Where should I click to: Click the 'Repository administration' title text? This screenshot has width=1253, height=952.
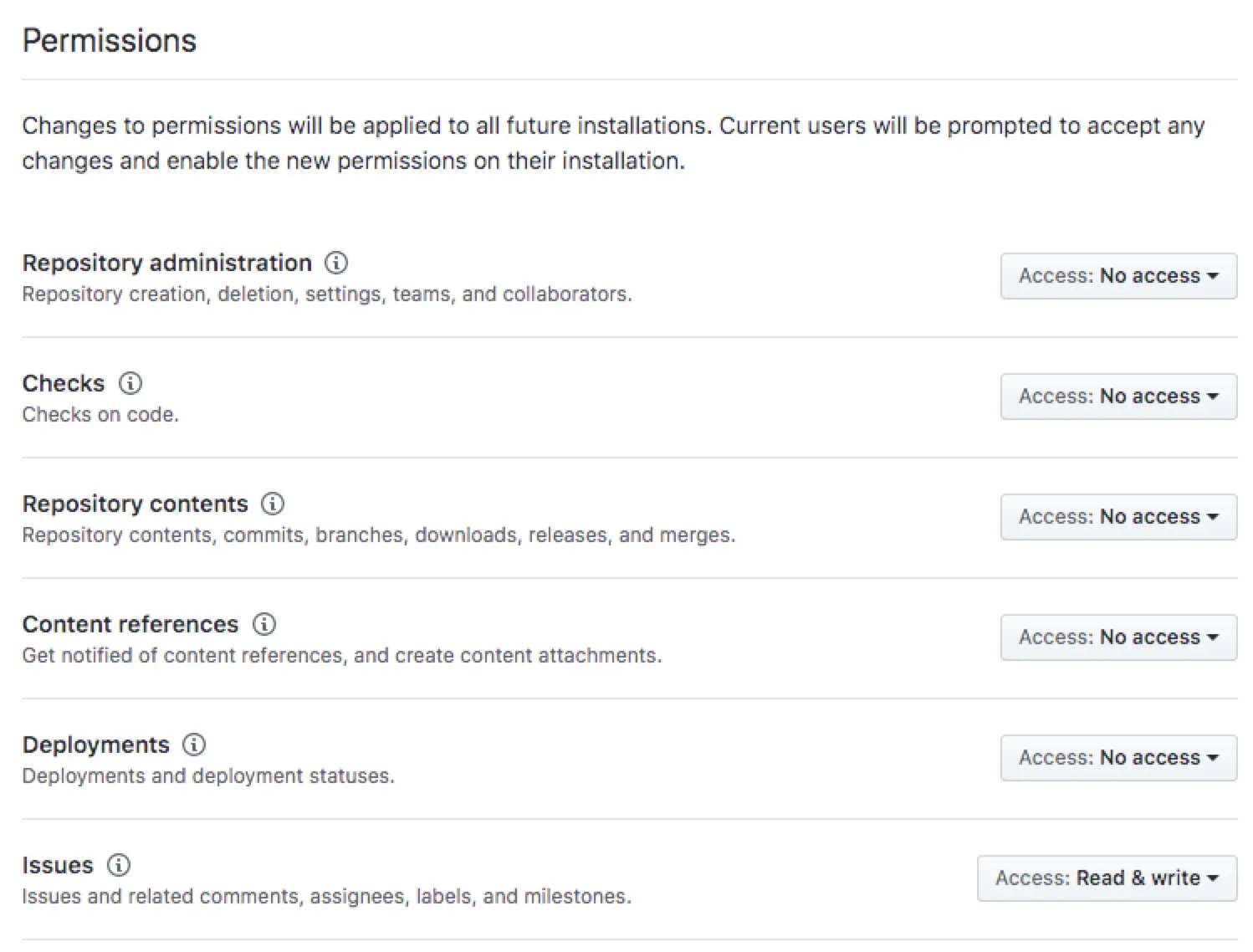166,263
